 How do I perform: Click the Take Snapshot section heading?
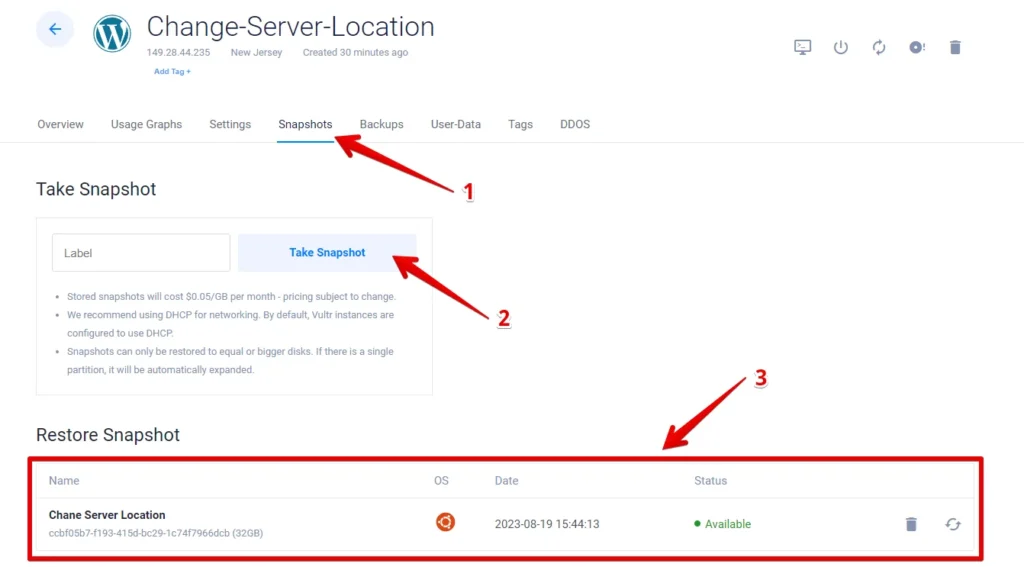click(x=96, y=189)
